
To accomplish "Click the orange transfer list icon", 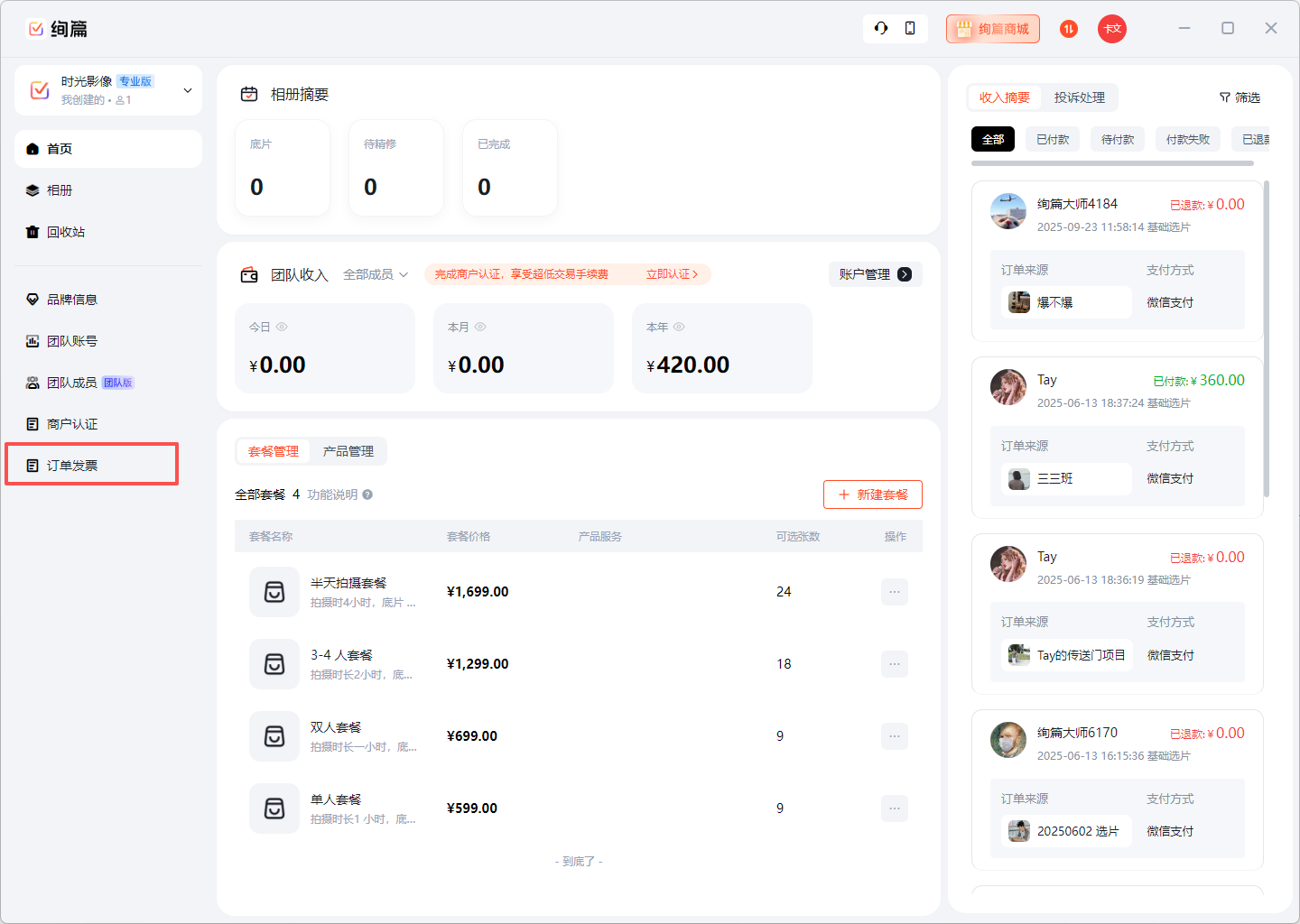I will pos(1069,29).
